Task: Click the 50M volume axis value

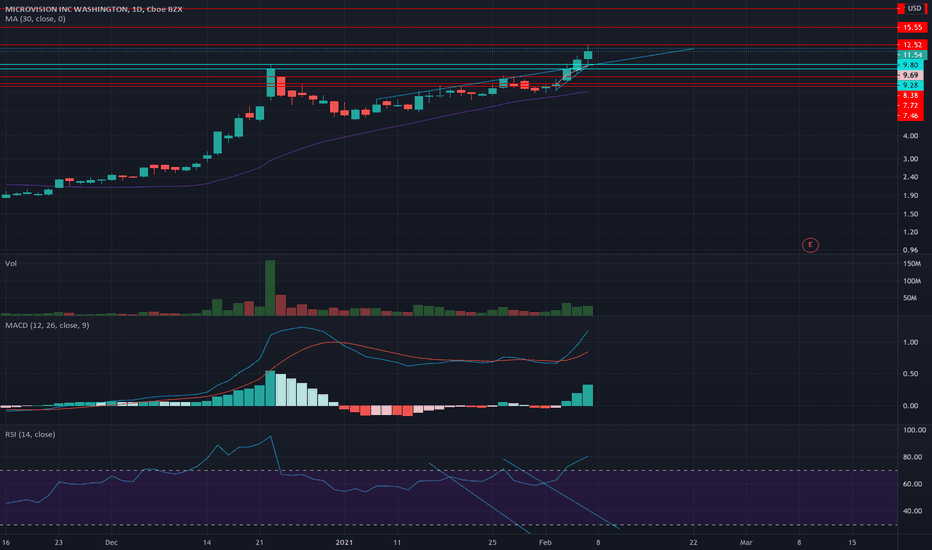Action: [x=910, y=298]
